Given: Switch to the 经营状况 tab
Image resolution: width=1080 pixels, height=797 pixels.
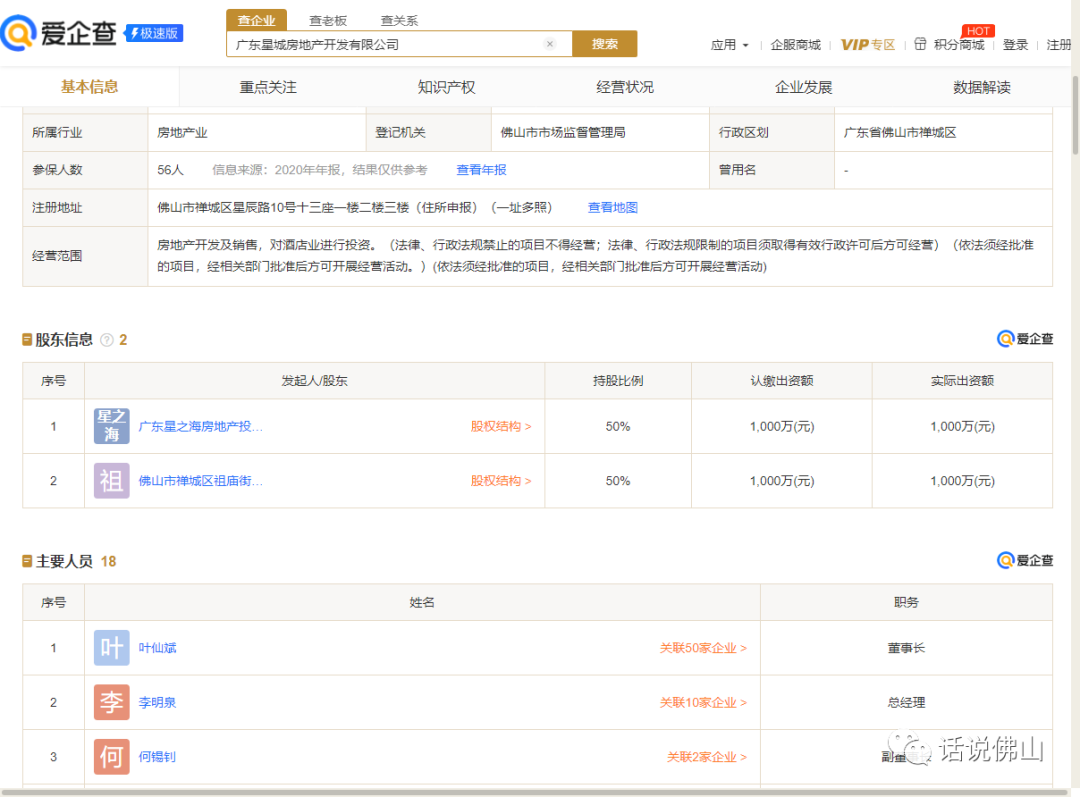Looking at the screenshot, I should pos(625,87).
